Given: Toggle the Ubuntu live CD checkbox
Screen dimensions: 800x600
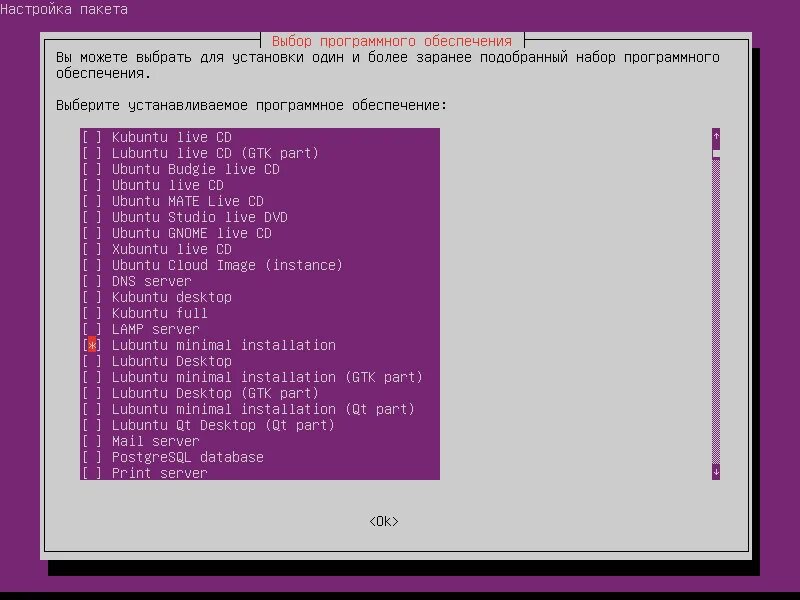Looking at the screenshot, I should tap(92, 185).
